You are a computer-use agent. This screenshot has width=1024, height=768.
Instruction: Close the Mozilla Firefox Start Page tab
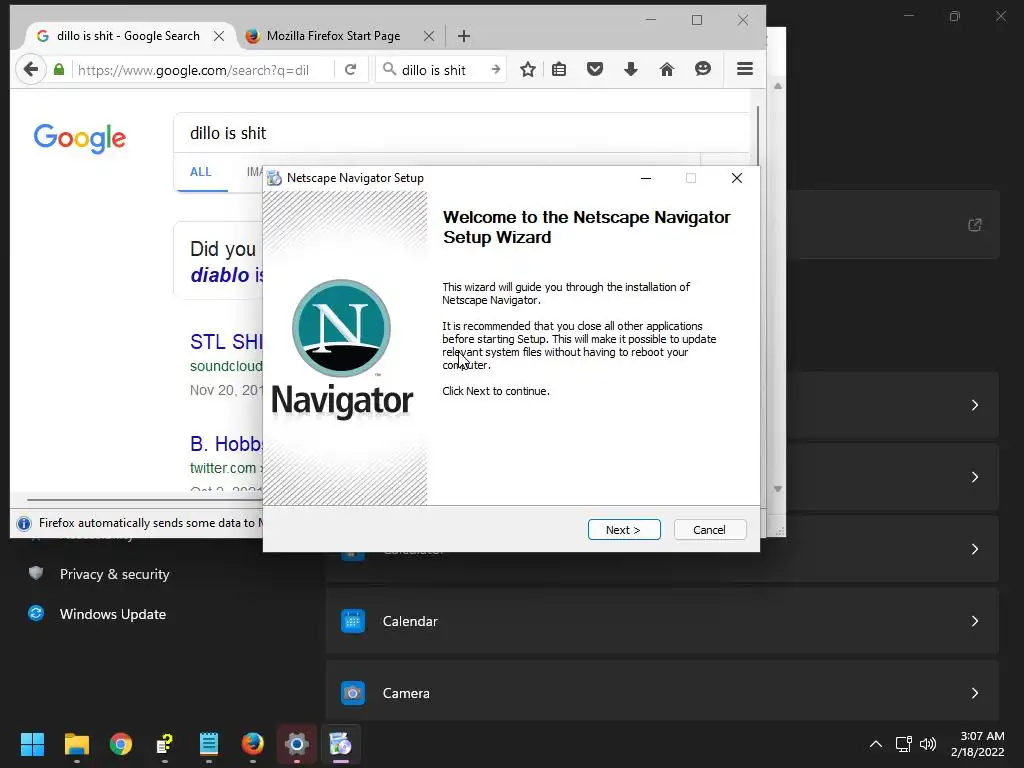pos(428,36)
